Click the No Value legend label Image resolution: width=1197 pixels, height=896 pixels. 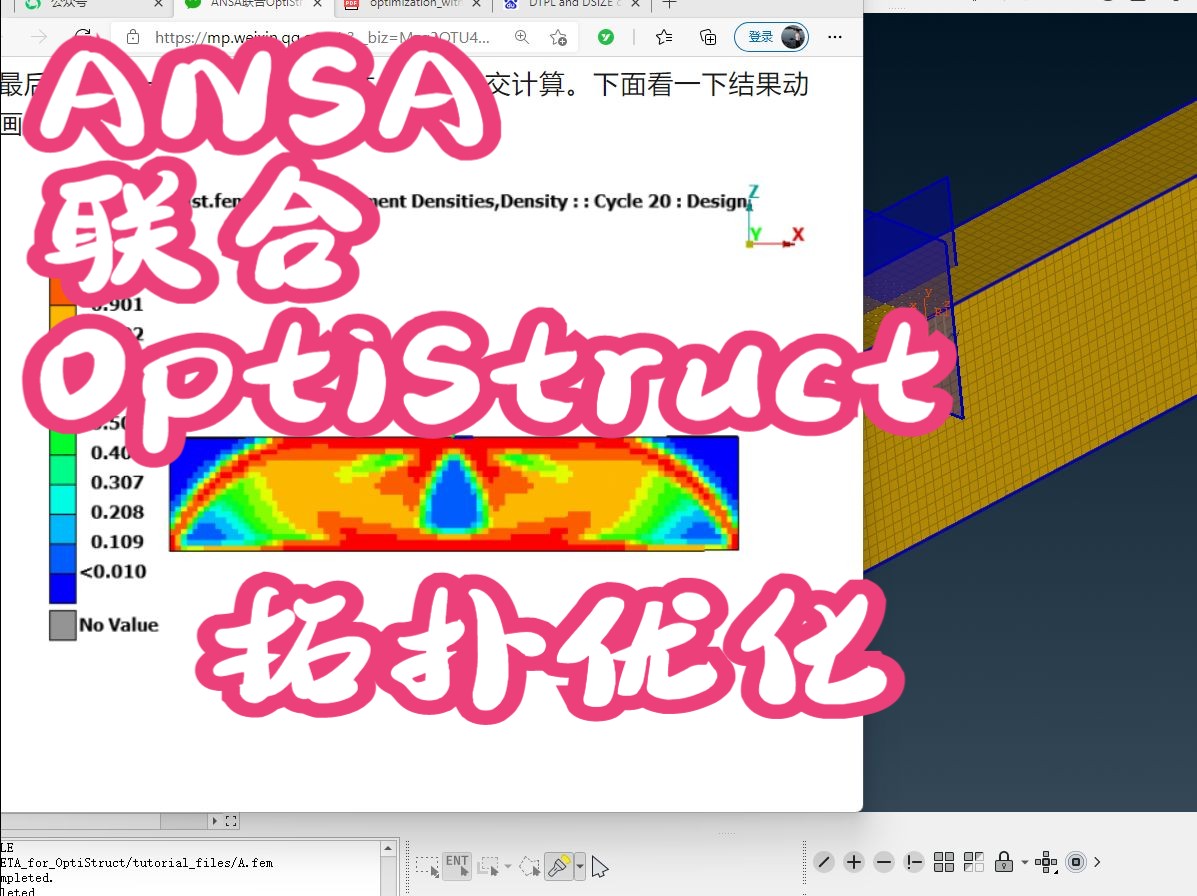pos(119,625)
